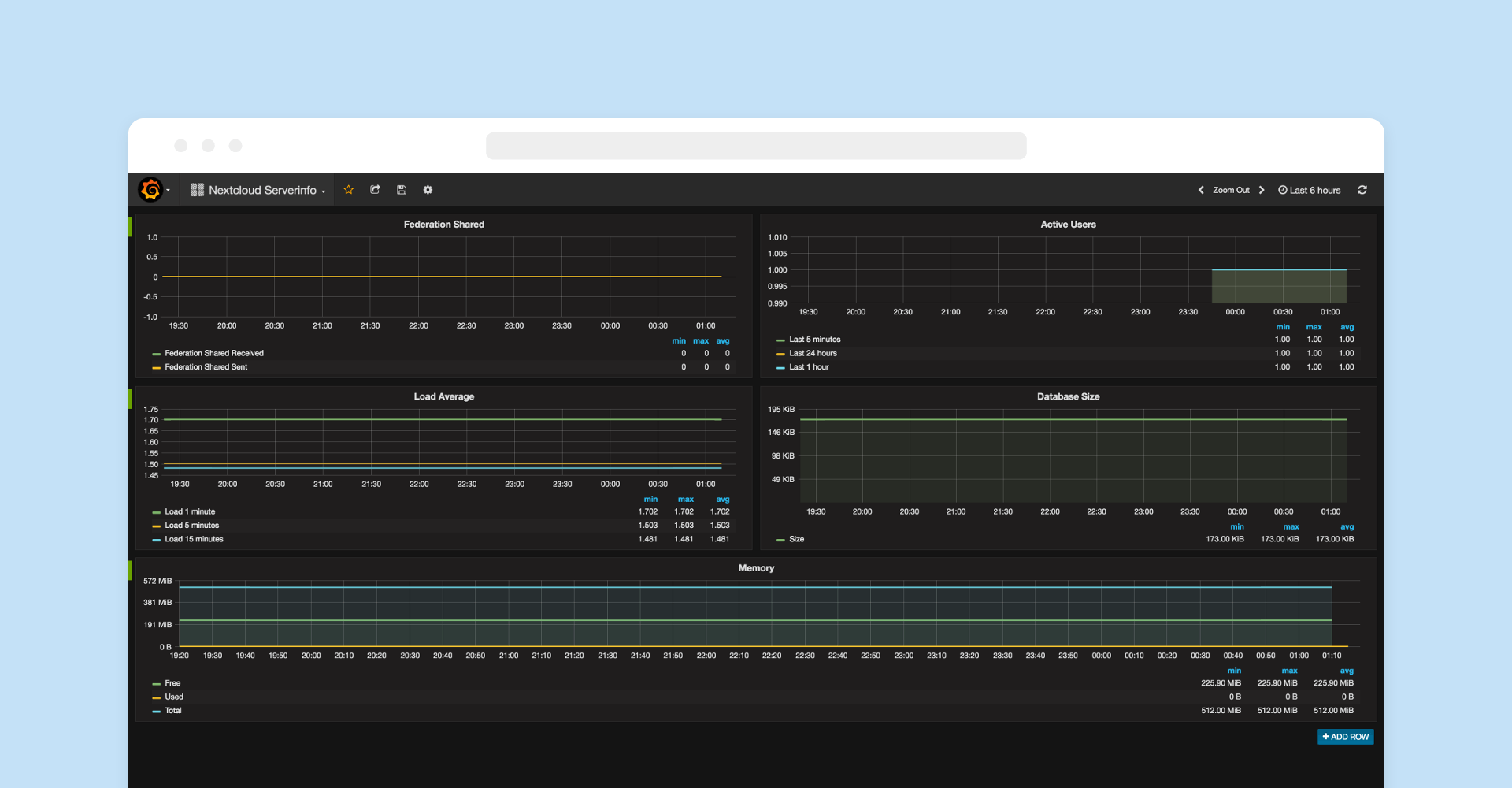Star the Nextcloud Serverinfo dashboard
The height and width of the screenshot is (788, 1512).
[x=349, y=190]
